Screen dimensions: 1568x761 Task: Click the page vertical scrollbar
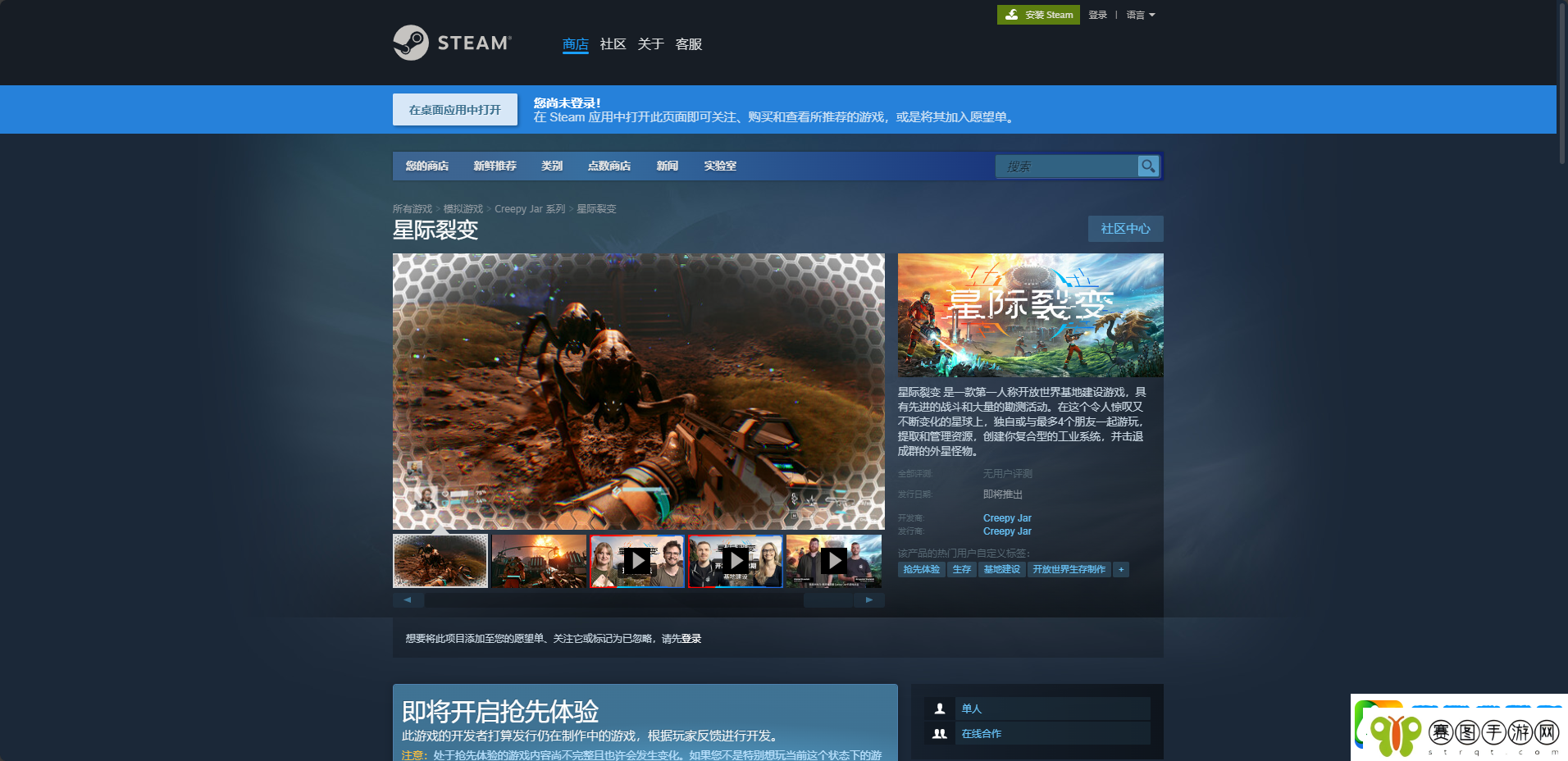pos(1562,82)
